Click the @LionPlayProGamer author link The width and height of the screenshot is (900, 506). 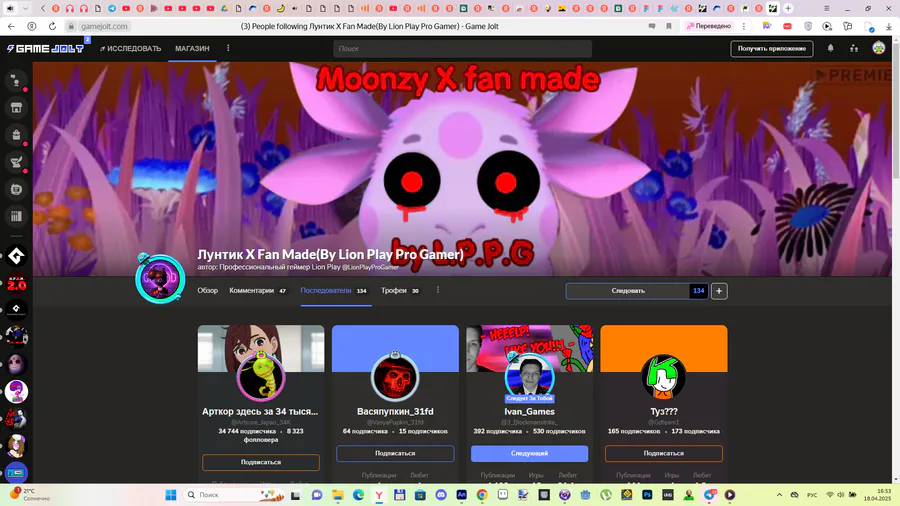pyautogui.click(x=370, y=267)
